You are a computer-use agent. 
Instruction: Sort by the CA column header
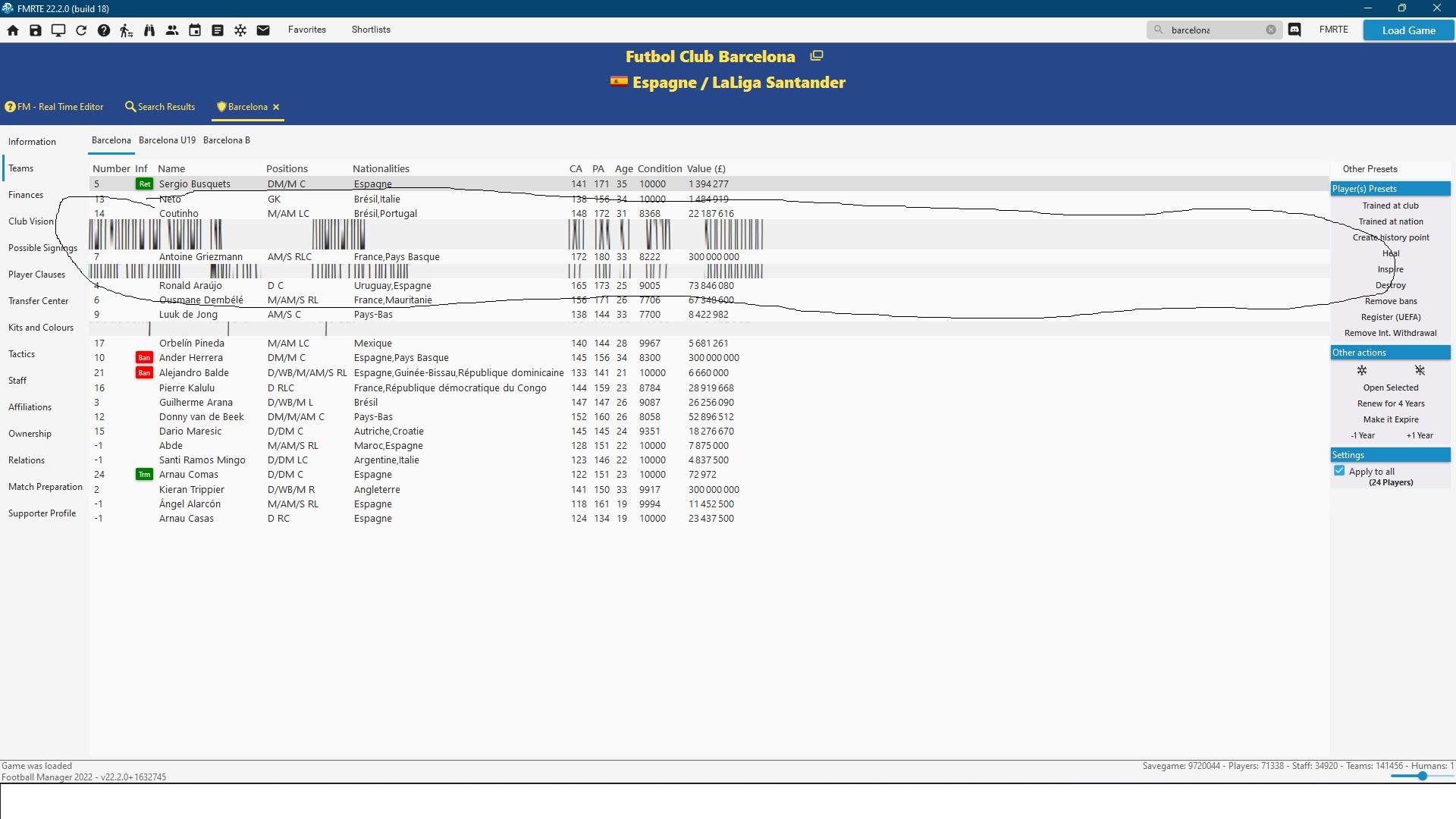click(576, 168)
